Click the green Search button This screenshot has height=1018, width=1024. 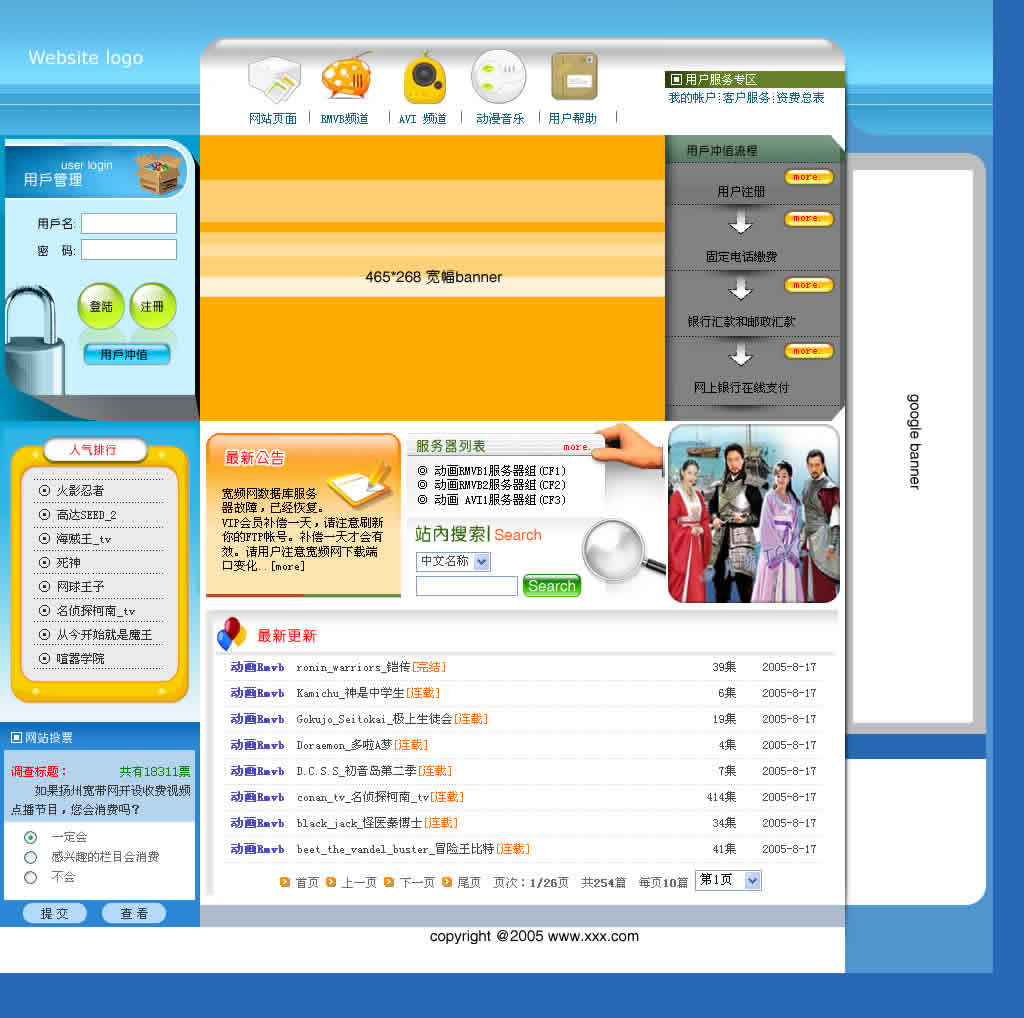[x=551, y=587]
